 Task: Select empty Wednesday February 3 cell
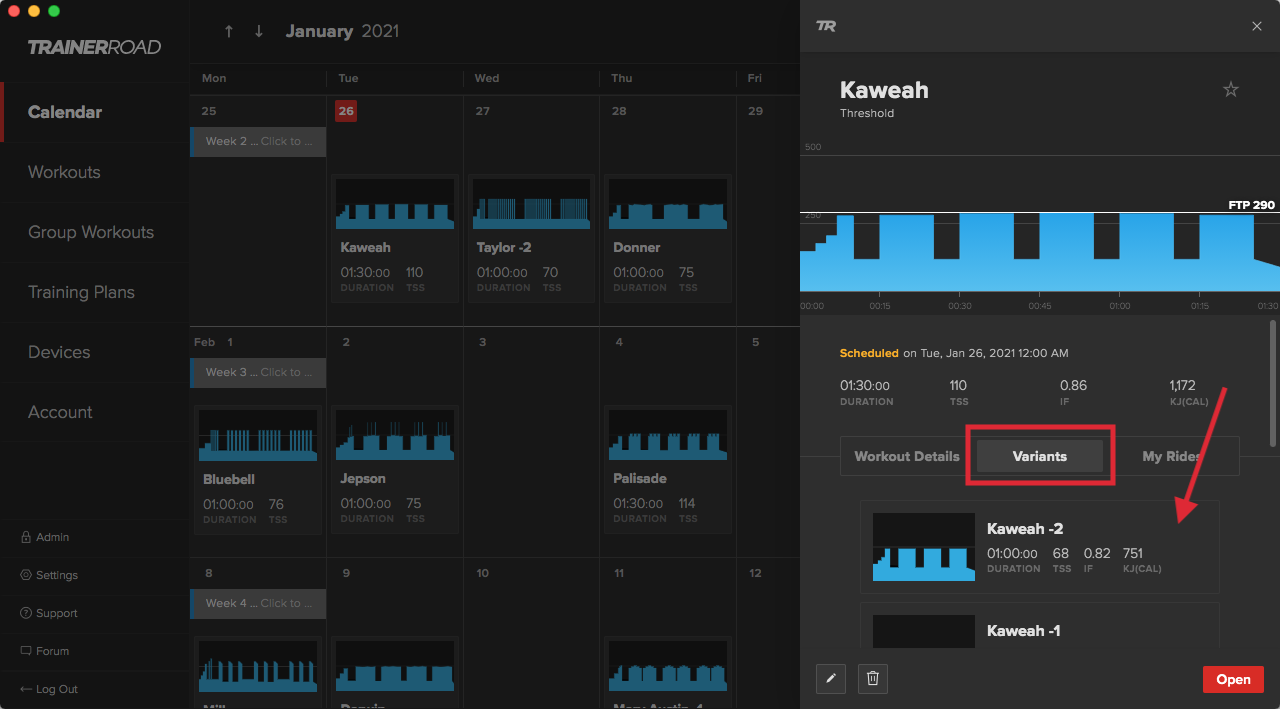pos(531,442)
